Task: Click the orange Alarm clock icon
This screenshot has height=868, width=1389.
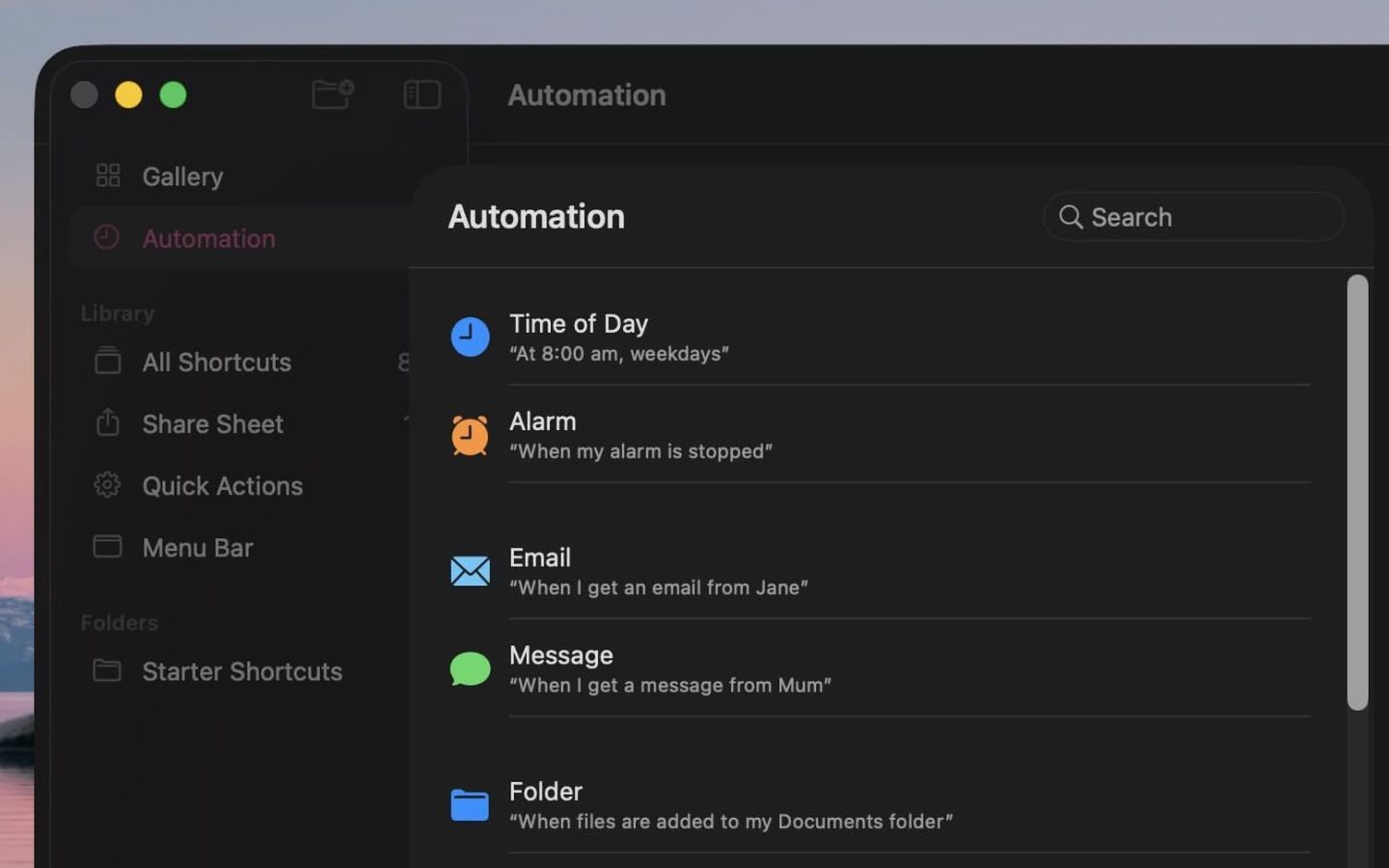Action: [x=470, y=435]
